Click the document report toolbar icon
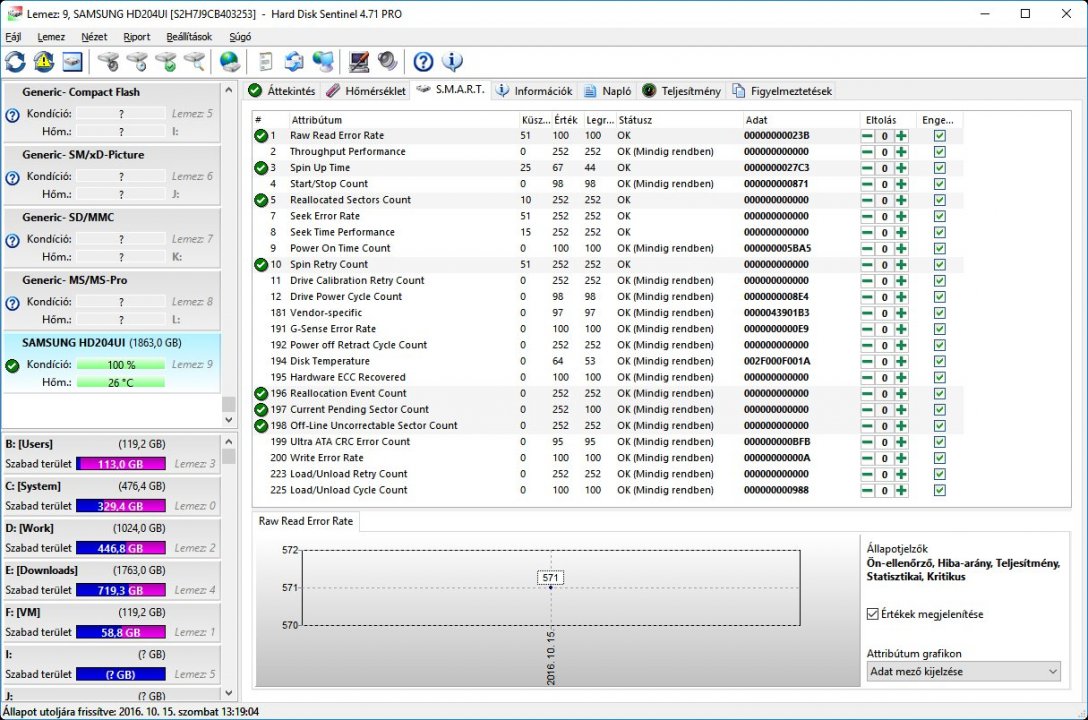1088x720 pixels. tap(265, 62)
